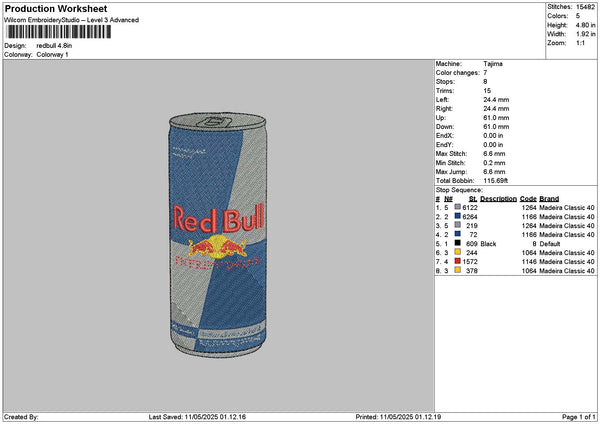Click the Stitches value '15482'

tap(585, 7)
